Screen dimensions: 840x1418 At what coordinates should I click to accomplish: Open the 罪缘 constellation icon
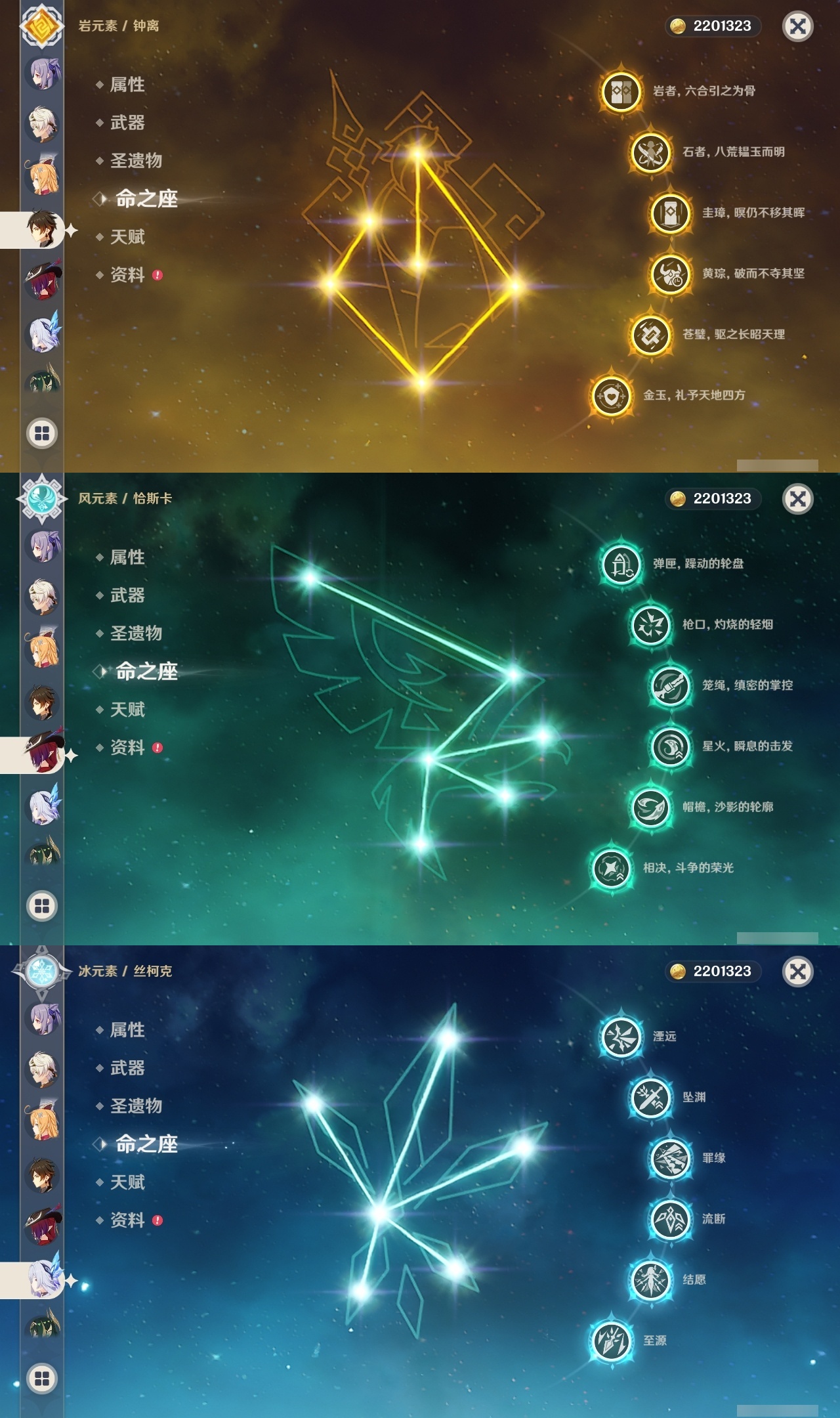(670, 1159)
